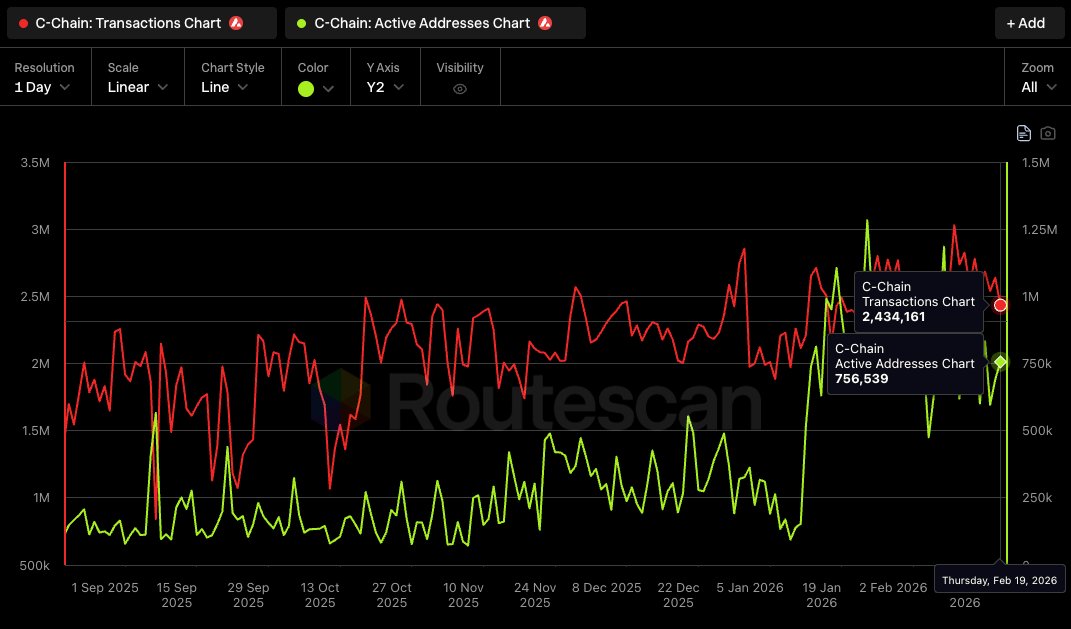Click the green Active Addresses data point marker
Viewport: 1071px width, 629px height.
[x=1000, y=362]
